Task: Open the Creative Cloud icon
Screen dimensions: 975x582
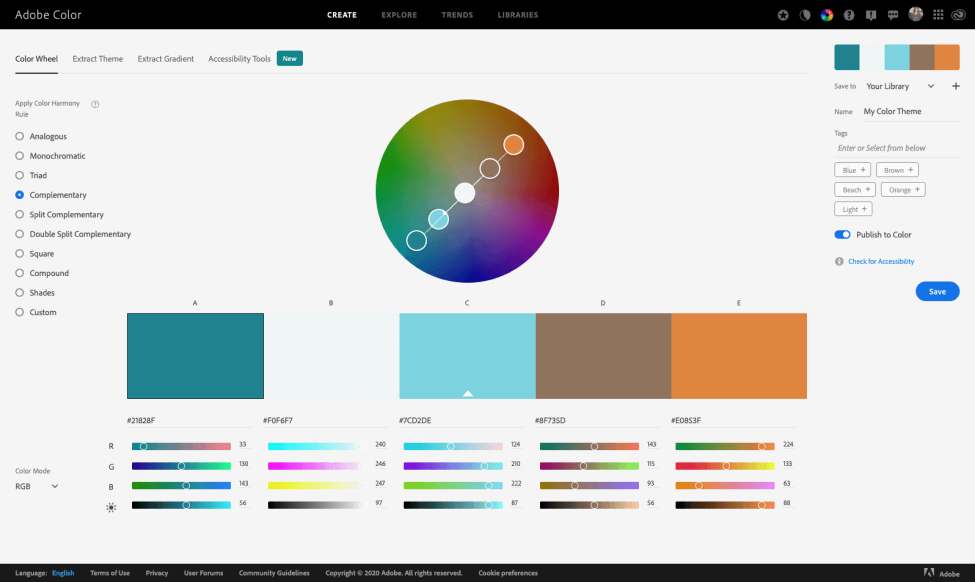Action: tap(958, 15)
